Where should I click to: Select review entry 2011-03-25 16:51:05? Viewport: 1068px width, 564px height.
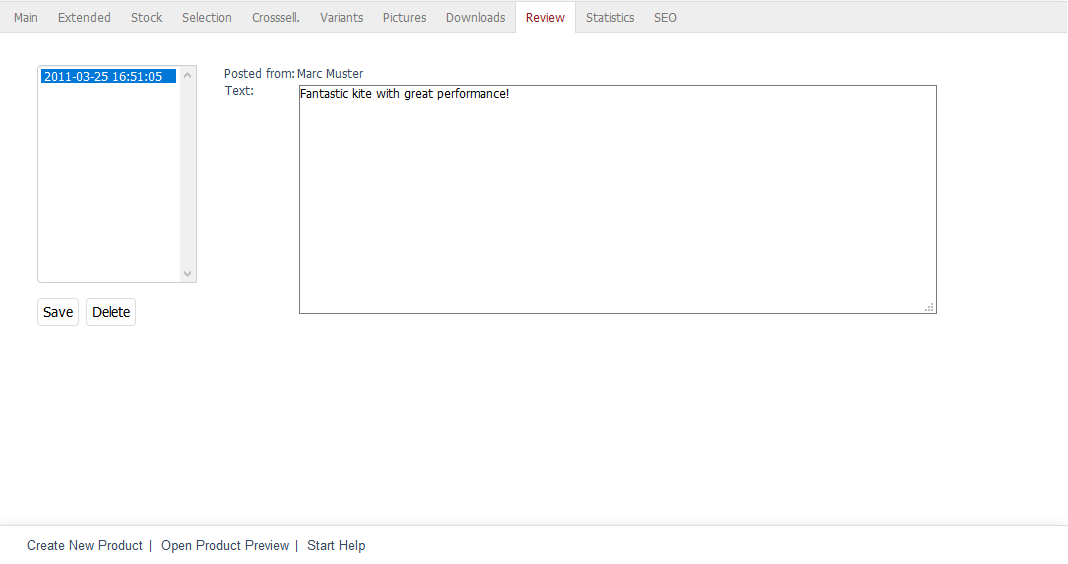108,76
